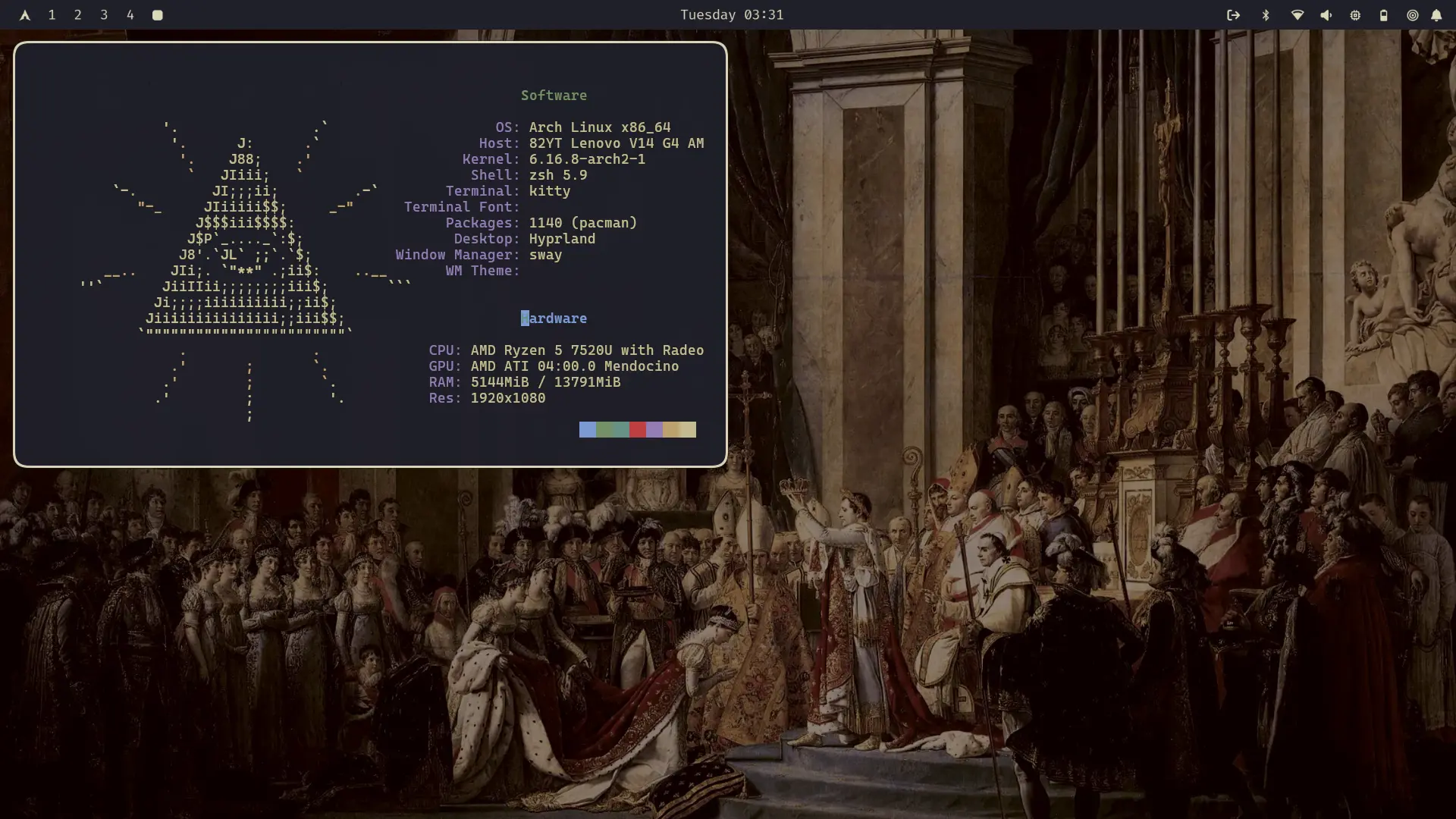Screen dimensions: 1456x819
Task: Click the Arch ASCII logo in the terminal
Action: (x=243, y=258)
